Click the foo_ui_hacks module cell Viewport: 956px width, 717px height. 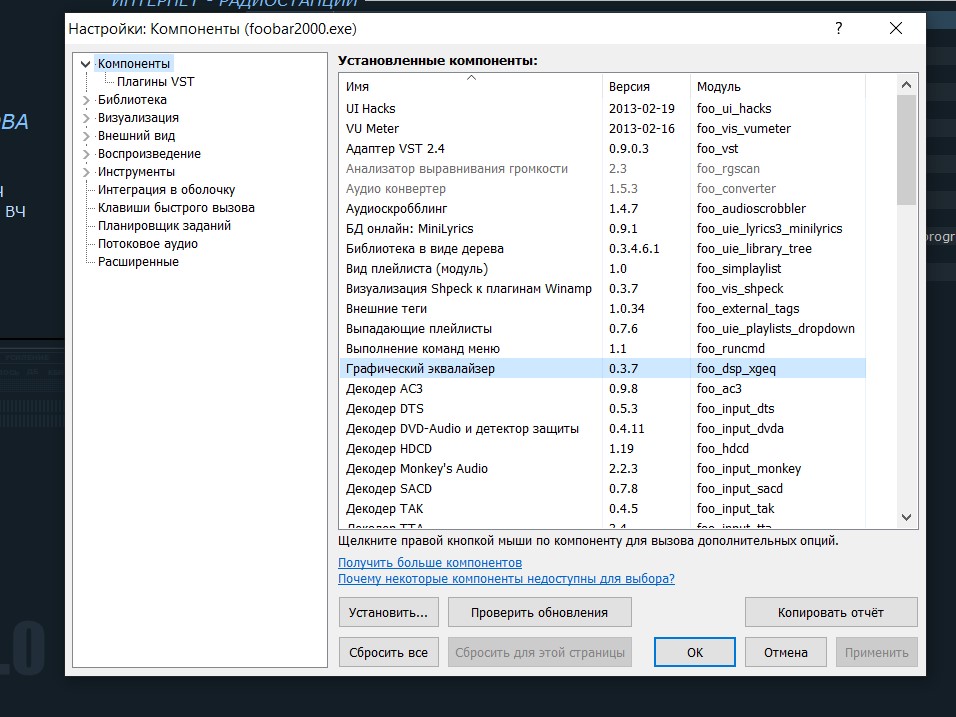734,109
